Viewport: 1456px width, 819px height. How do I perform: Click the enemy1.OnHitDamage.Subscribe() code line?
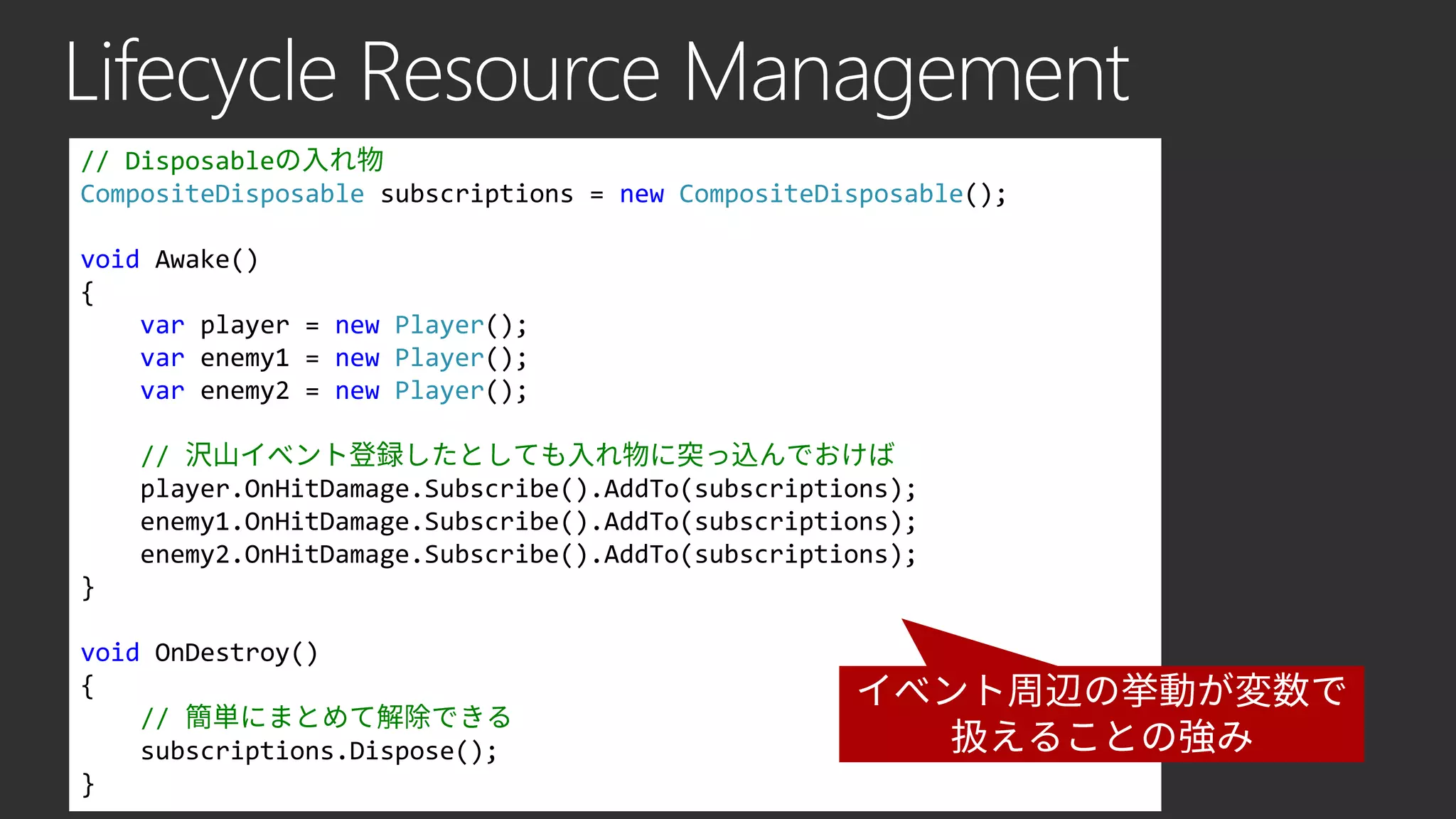pyautogui.click(x=528, y=522)
